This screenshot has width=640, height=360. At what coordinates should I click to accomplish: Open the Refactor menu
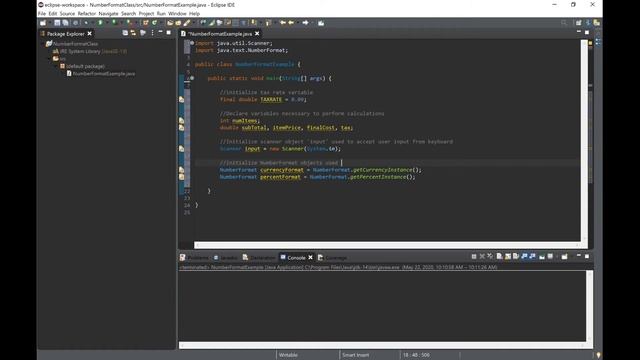pos(87,13)
